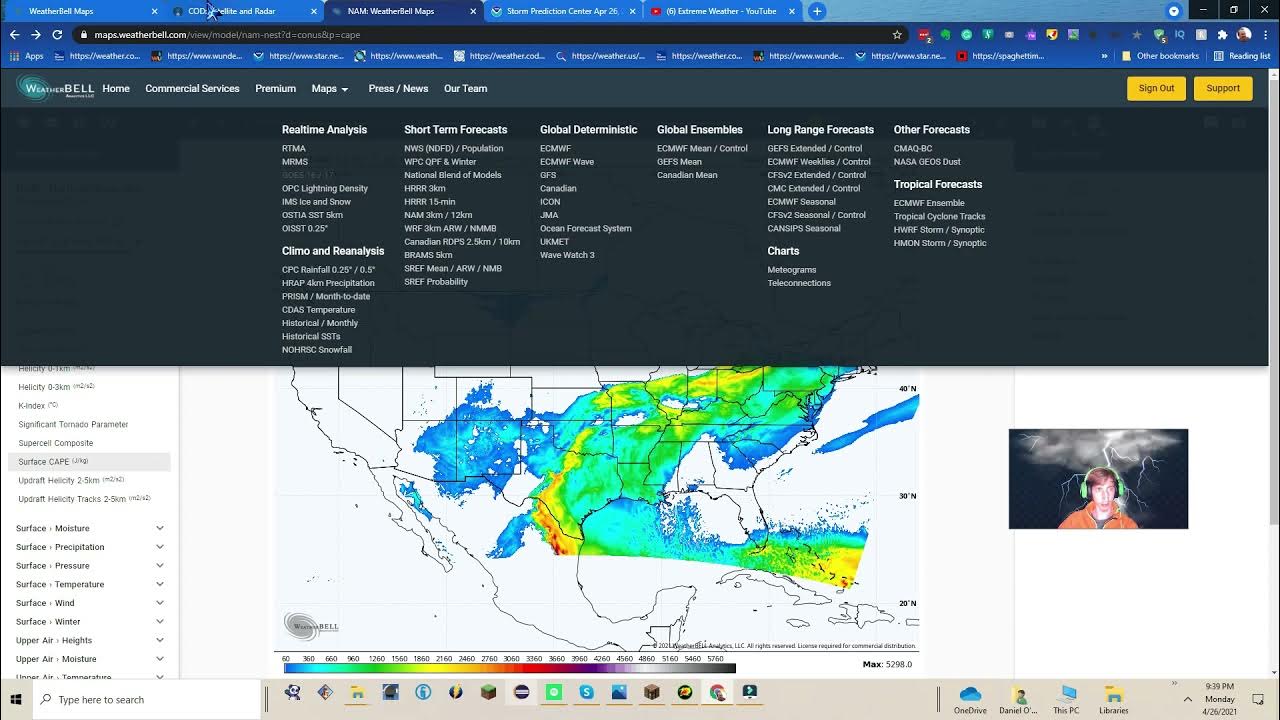Click the Windows Start button
Viewport: 1280px width, 720px height.
[16, 699]
